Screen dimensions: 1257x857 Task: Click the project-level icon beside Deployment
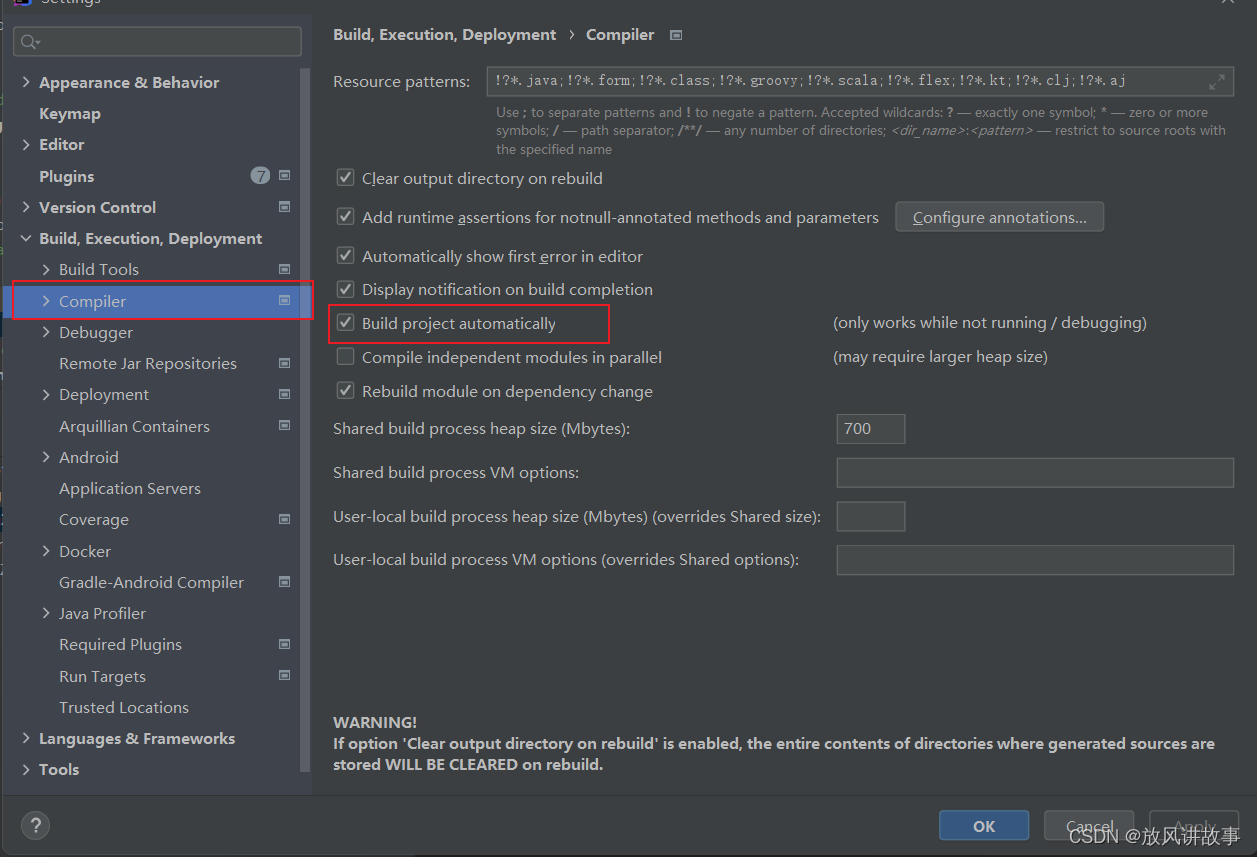click(x=285, y=394)
